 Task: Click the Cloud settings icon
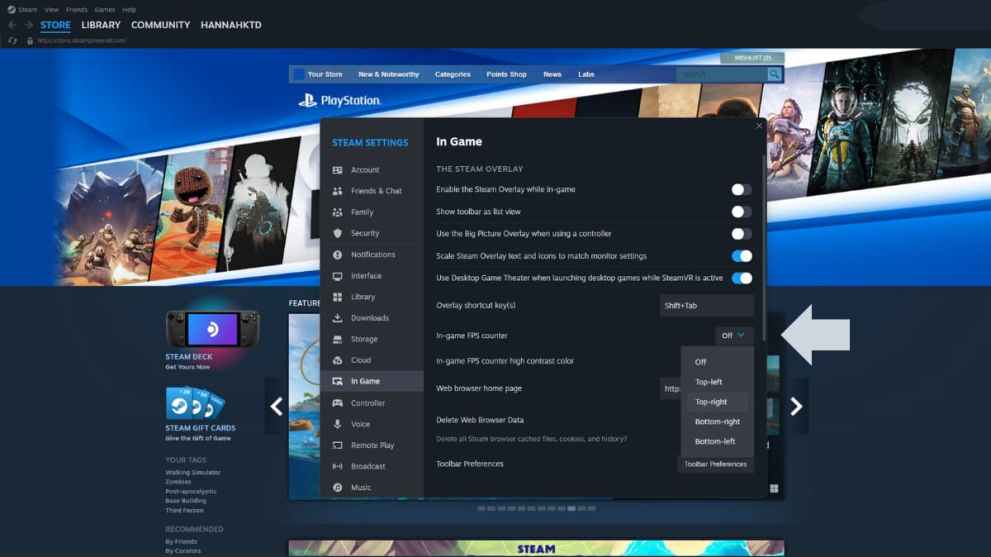click(338, 360)
